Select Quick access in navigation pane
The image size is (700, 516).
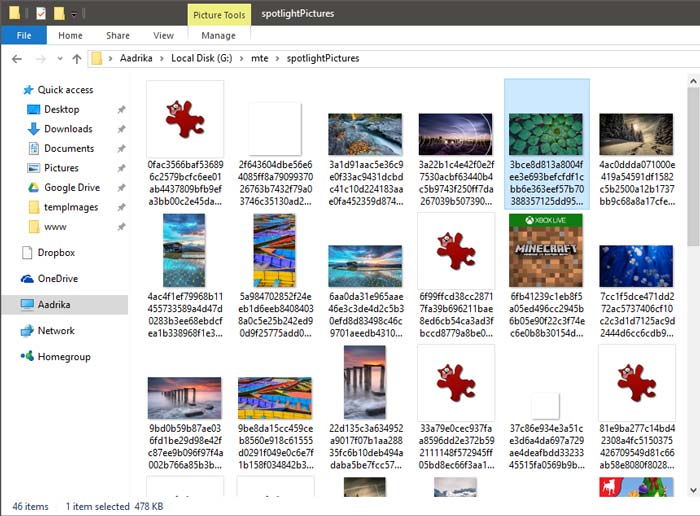tap(58, 90)
